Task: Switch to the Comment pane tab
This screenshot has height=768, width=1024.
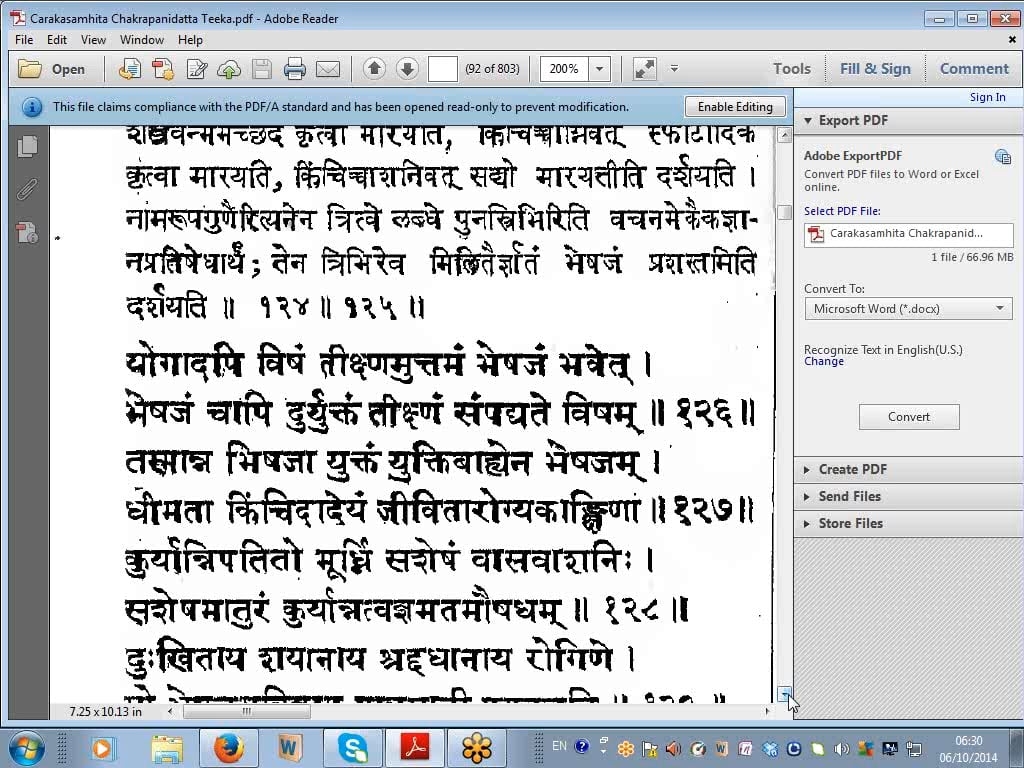Action: coord(973,69)
